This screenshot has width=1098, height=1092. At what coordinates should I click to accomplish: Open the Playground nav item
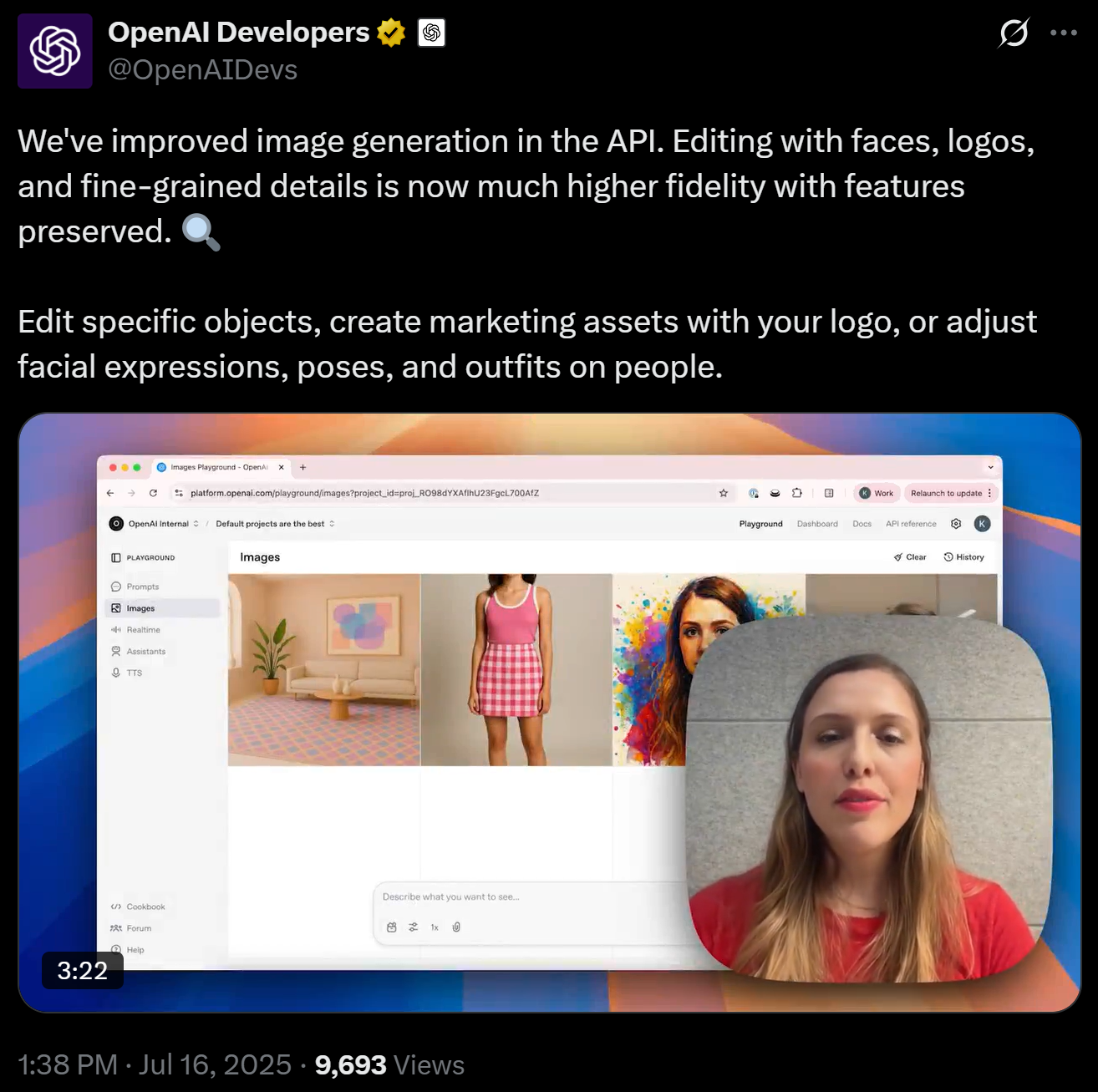[760, 524]
